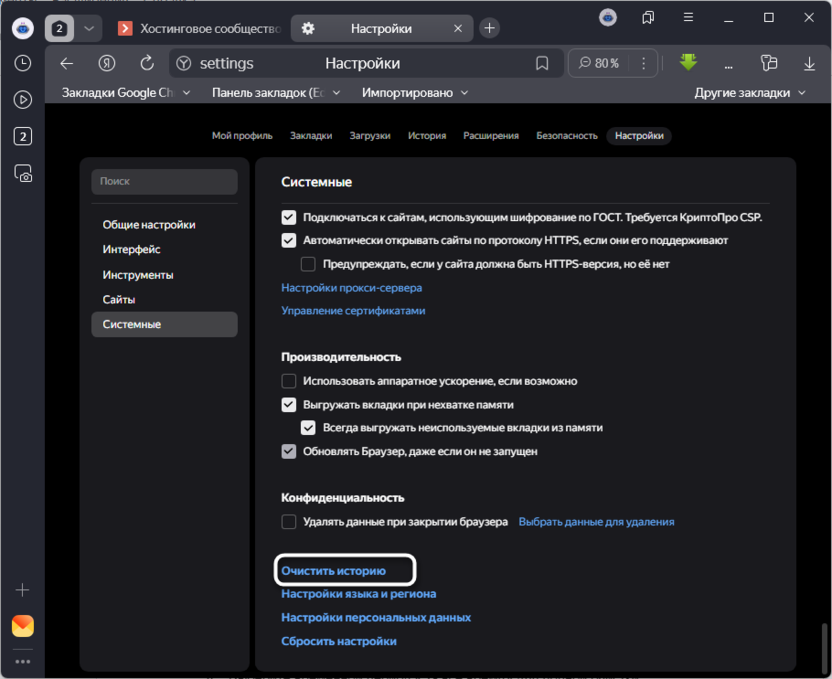Toggle always unload unused tabs checkbox
832x679 pixels.
coord(308,428)
